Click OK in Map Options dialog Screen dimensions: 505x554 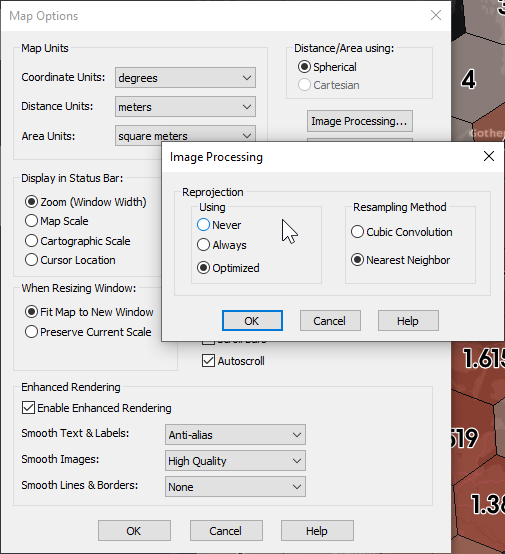tap(134, 531)
